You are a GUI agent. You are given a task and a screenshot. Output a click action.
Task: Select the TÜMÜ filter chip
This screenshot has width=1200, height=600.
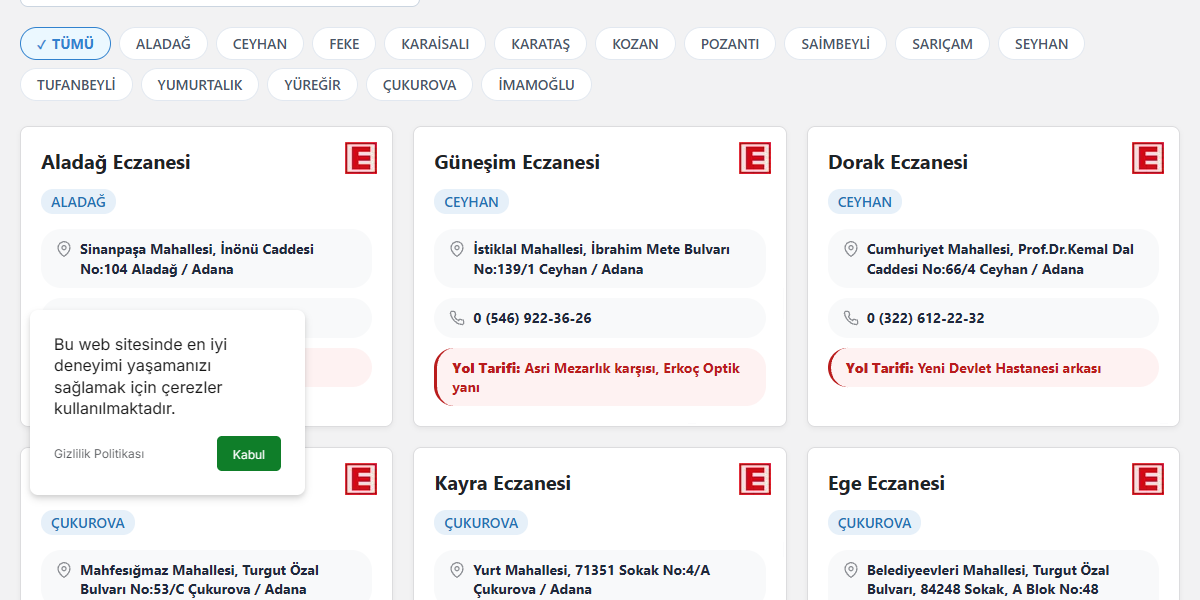point(66,44)
